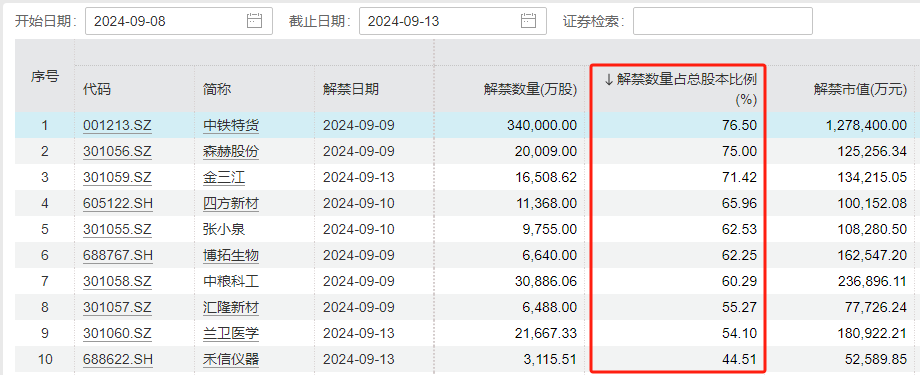Focus the 证券检索 search box
The width and height of the screenshot is (920, 375).
[722, 21]
